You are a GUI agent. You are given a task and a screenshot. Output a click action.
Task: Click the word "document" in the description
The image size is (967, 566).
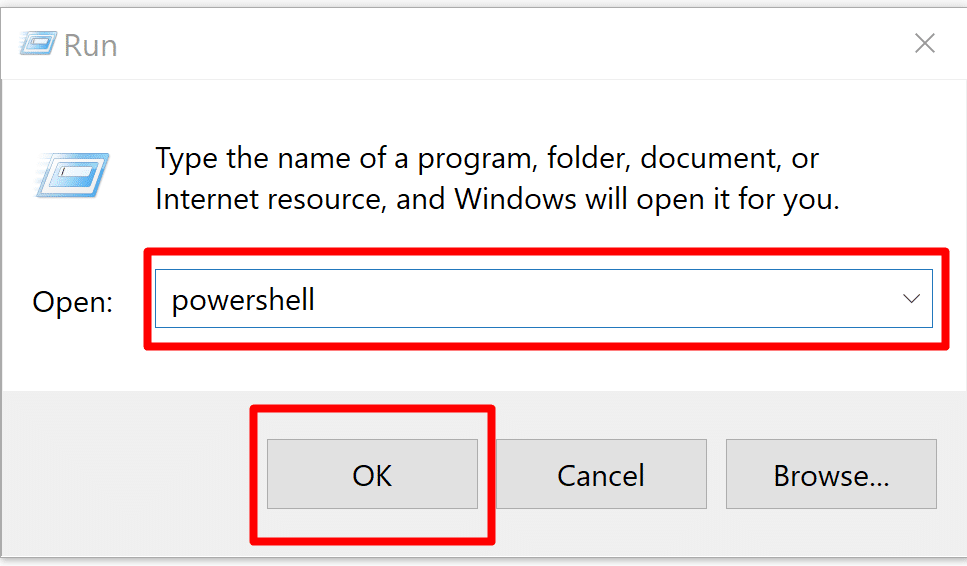(703, 158)
